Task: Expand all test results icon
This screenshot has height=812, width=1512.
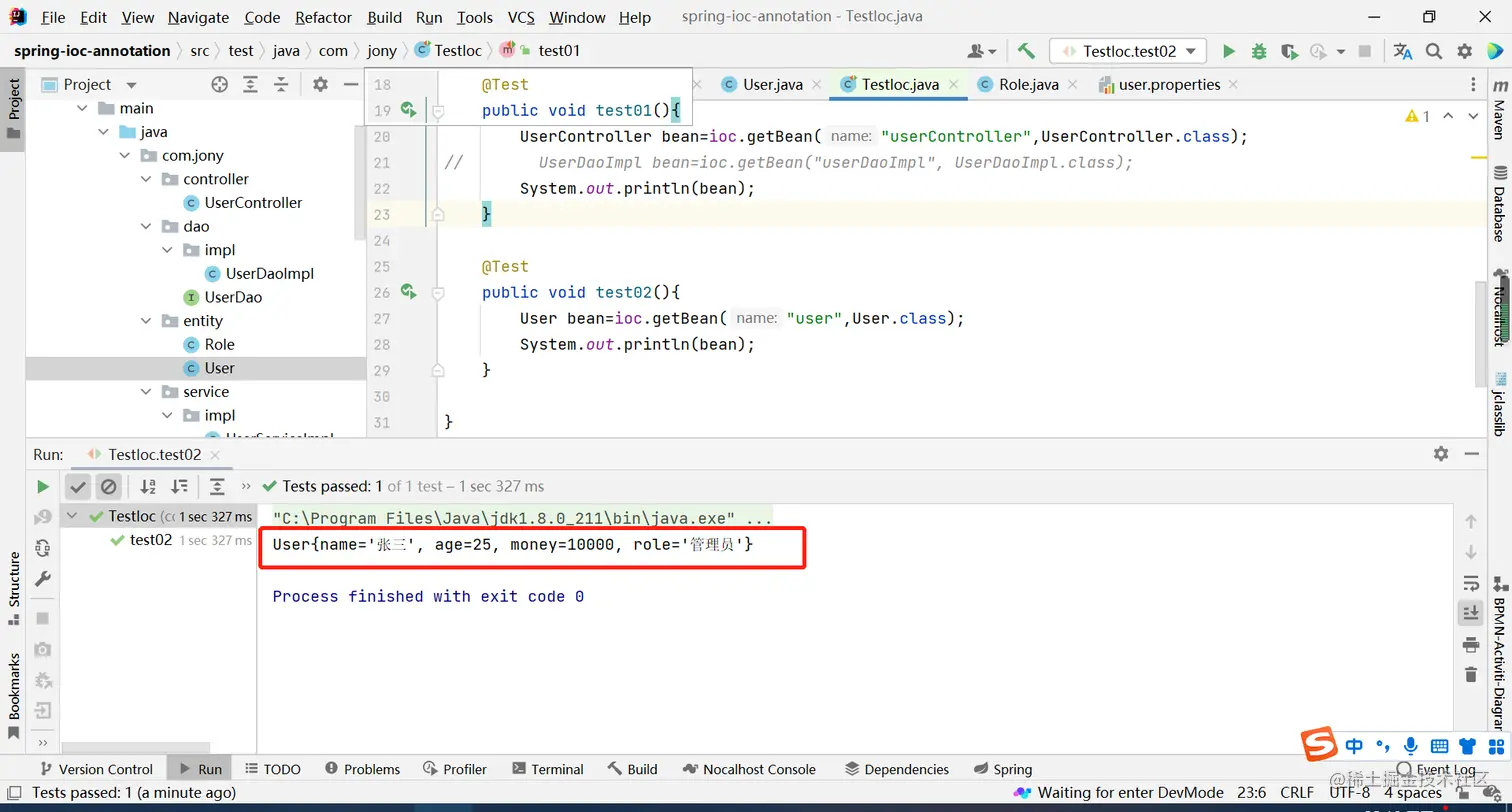Action: [x=217, y=487]
